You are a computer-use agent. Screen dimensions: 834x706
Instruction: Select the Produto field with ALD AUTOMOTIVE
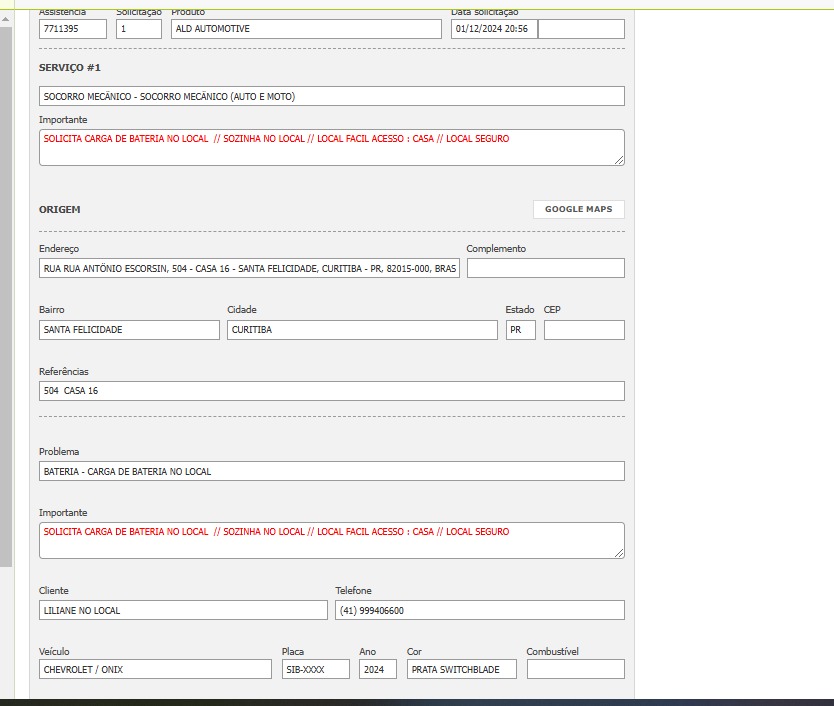(x=305, y=29)
